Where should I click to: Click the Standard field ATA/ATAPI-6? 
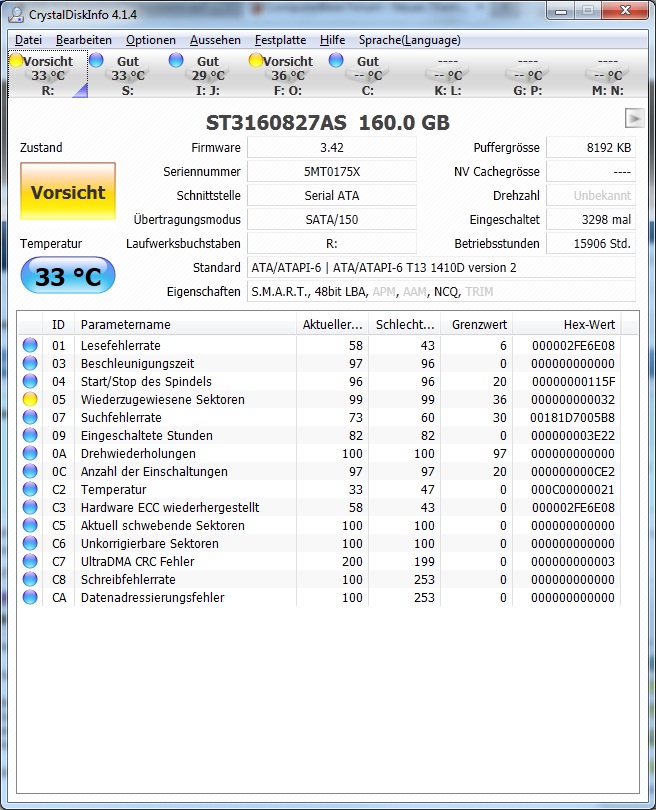click(x=442, y=268)
